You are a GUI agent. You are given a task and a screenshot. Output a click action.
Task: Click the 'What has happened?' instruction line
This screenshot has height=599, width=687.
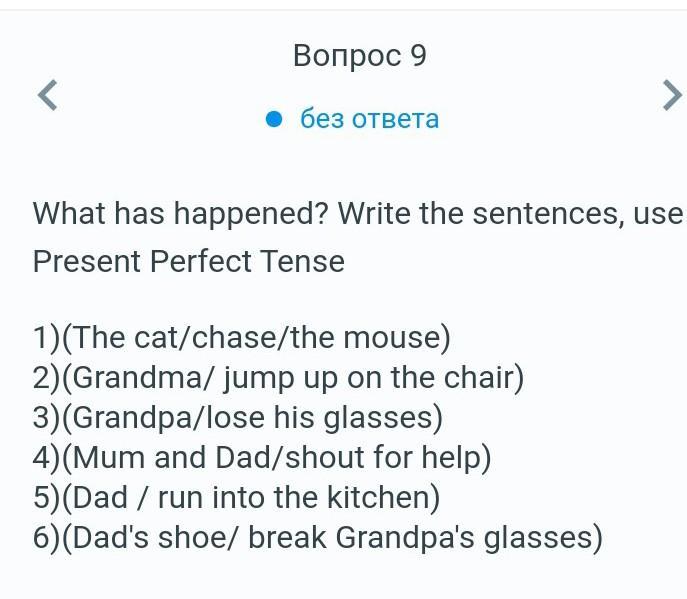[358, 214]
